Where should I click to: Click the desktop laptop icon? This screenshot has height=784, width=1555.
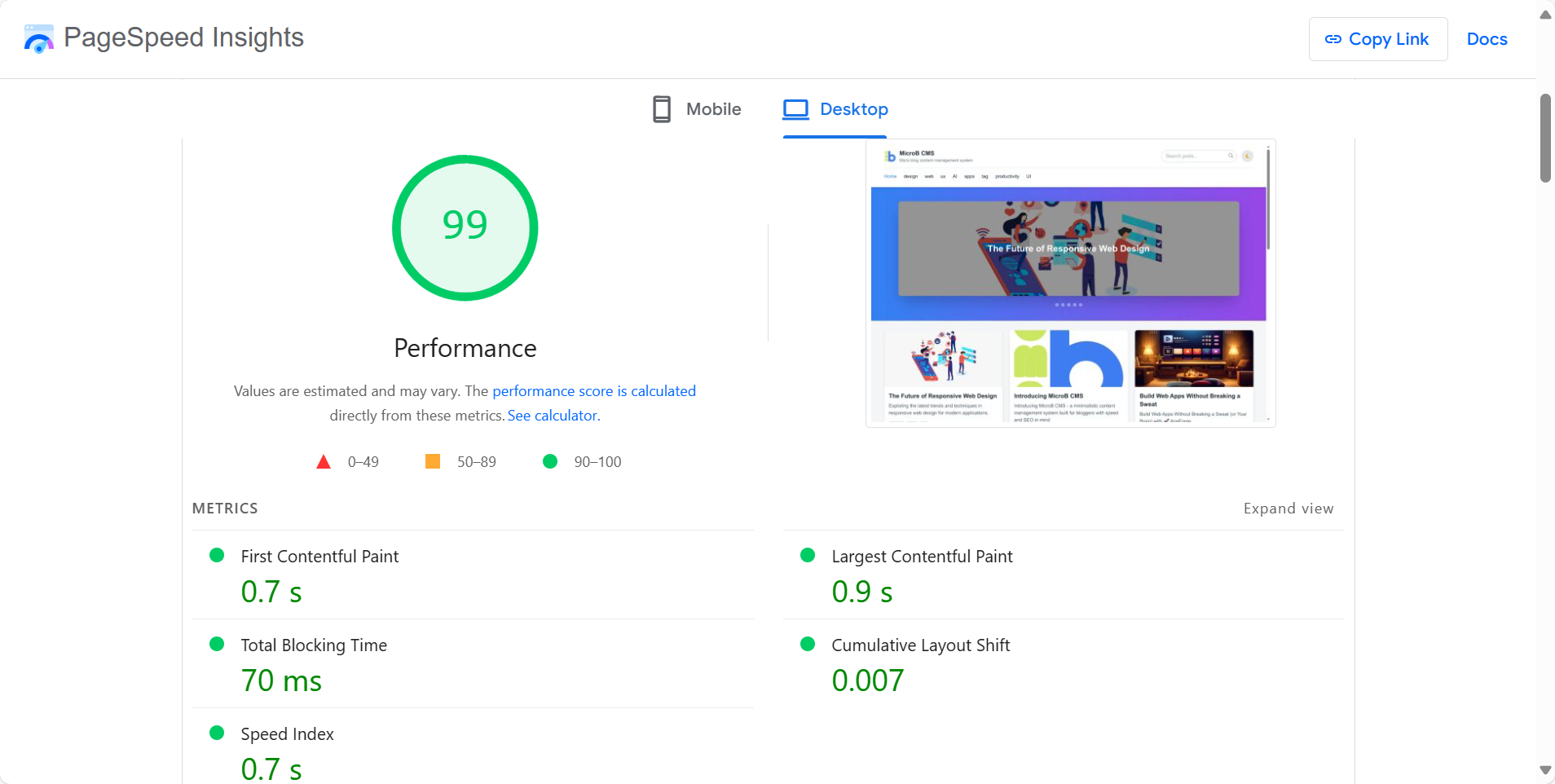(795, 109)
